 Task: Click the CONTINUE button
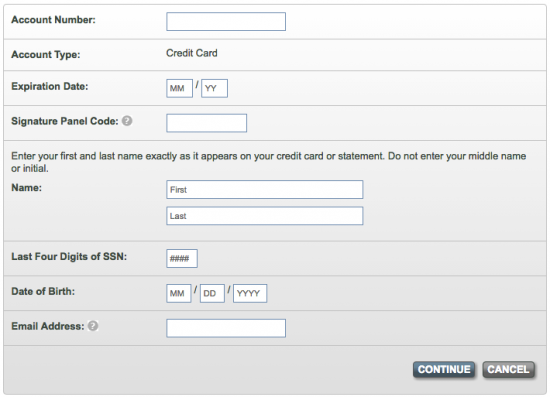click(444, 370)
